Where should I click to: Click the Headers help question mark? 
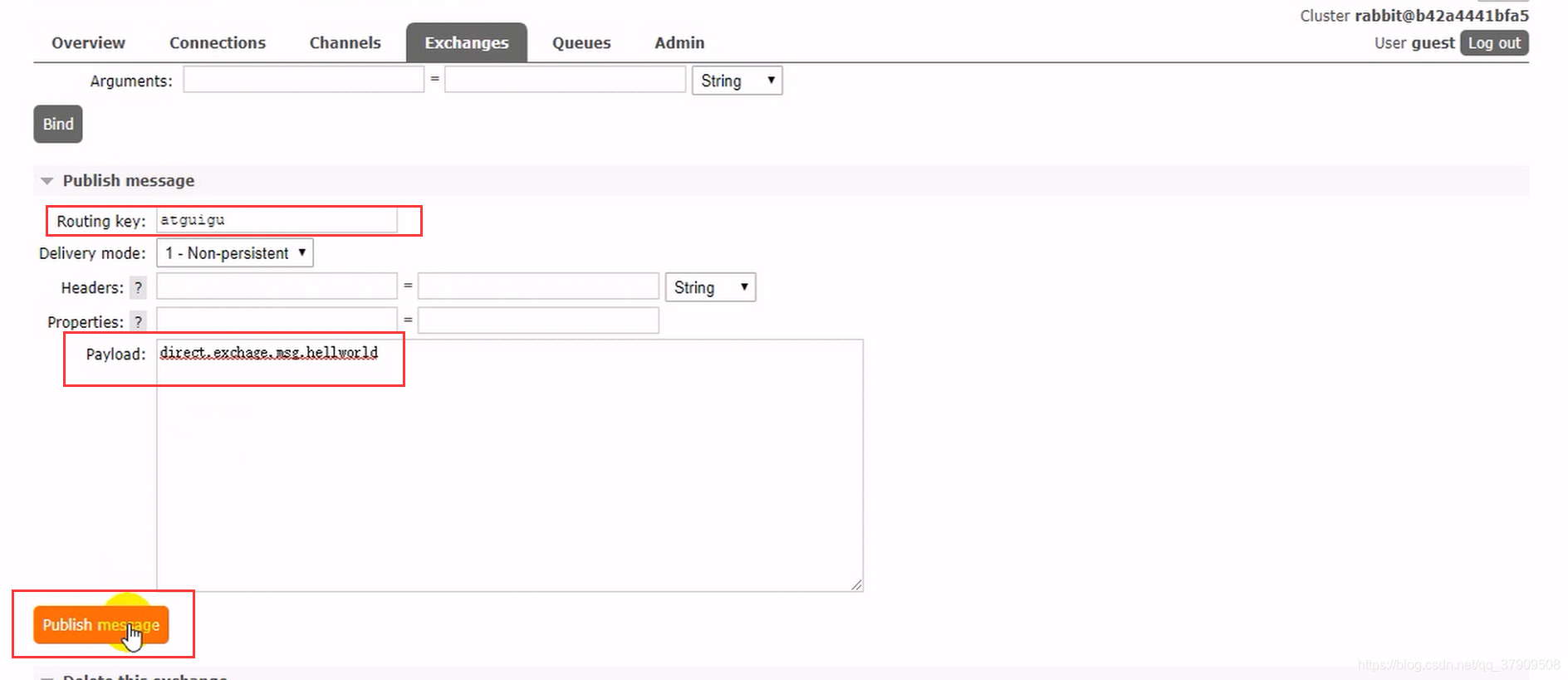138,288
